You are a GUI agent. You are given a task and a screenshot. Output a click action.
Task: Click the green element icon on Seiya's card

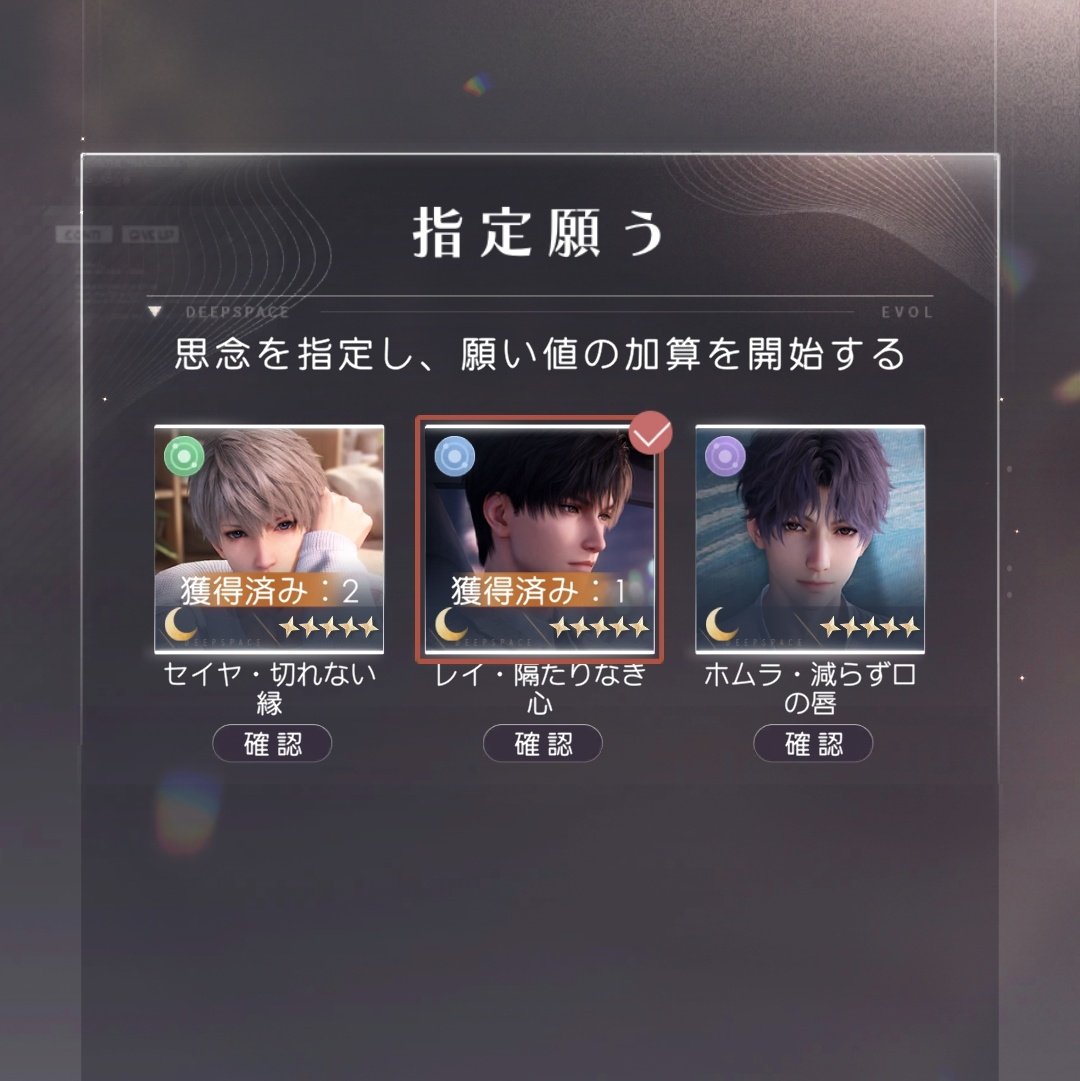(184, 456)
